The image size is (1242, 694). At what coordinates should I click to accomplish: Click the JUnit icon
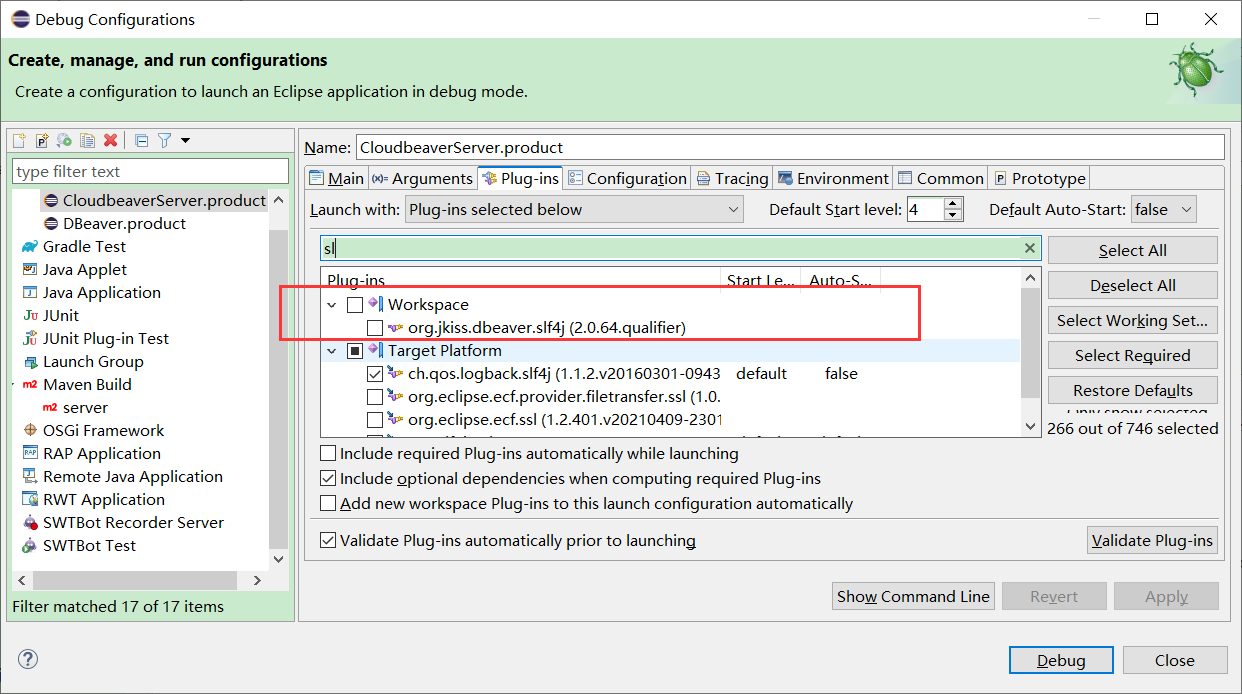tap(30, 315)
